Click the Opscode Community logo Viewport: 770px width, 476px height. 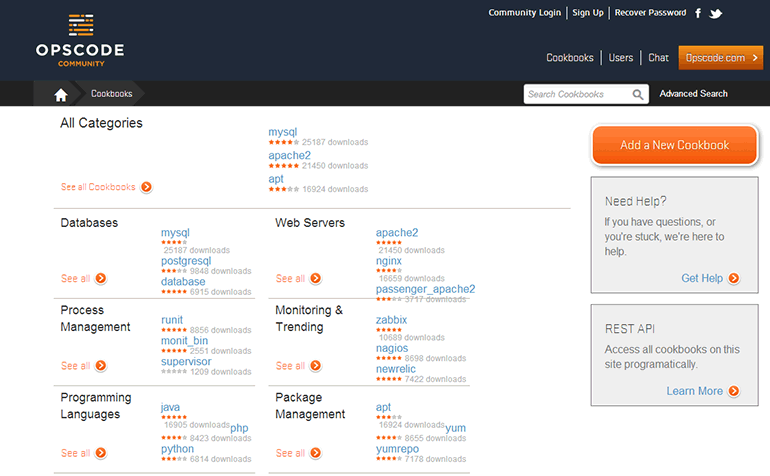82,40
